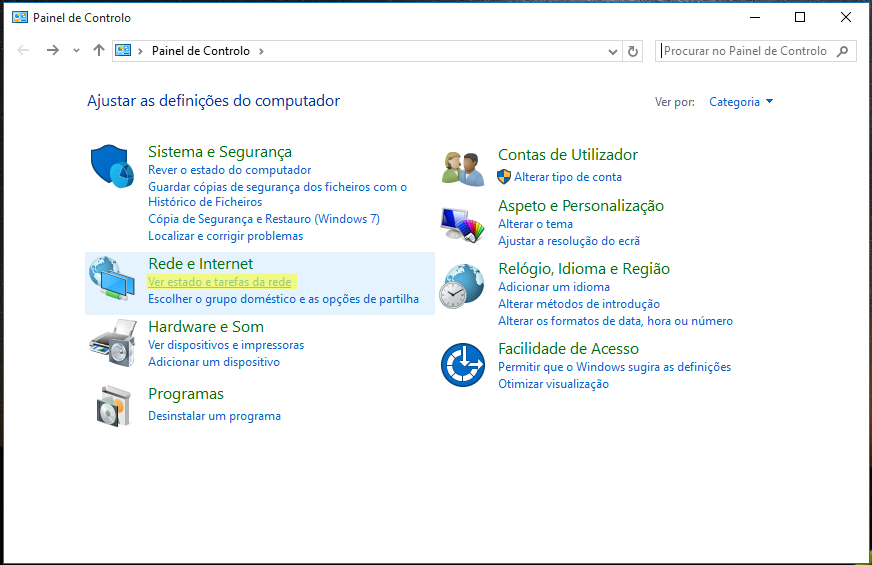Click the Painel de Controlo breadcrumb

pos(201,51)
